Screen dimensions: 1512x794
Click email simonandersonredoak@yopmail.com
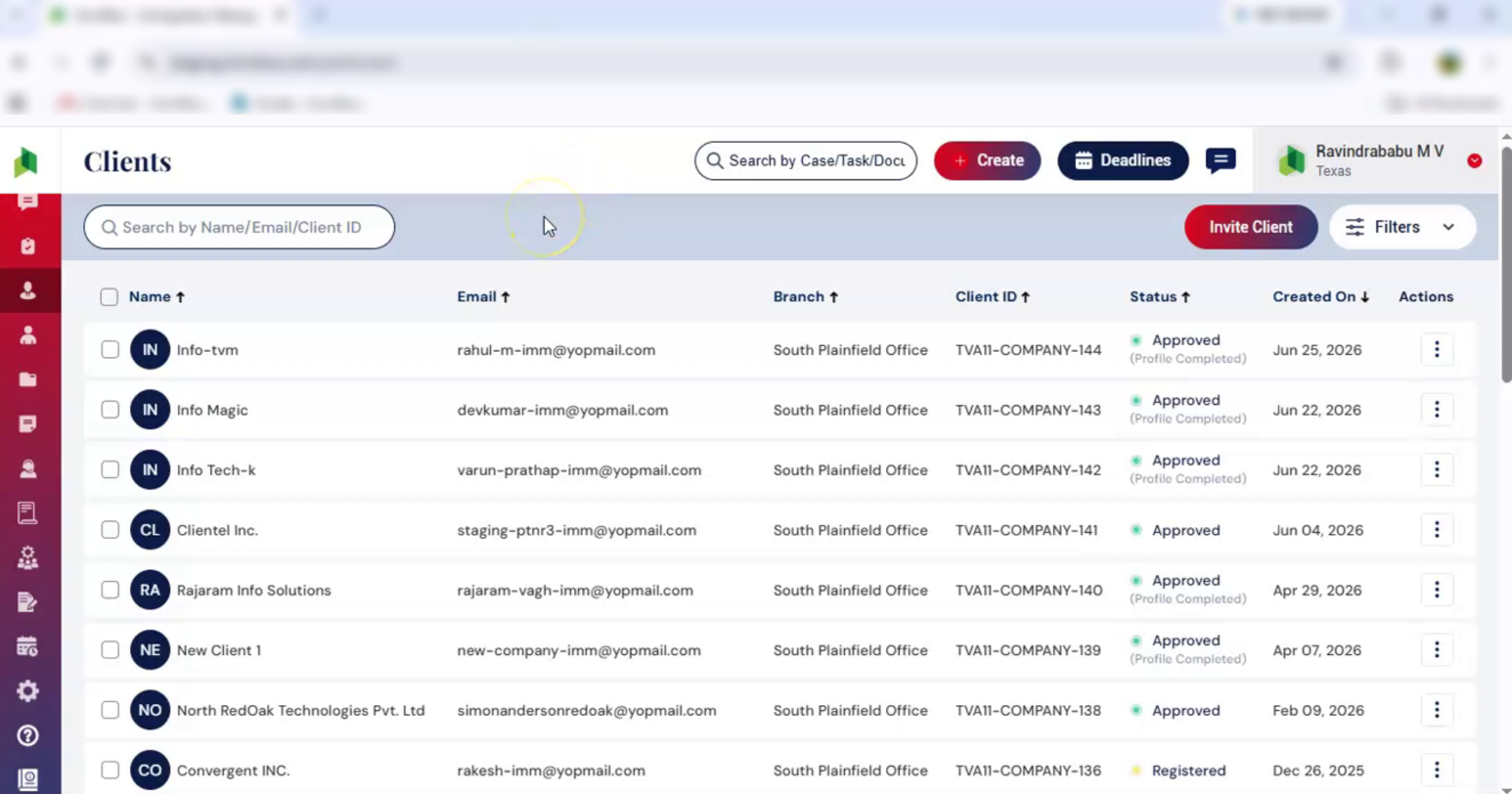pyautogui.click(x=587, y=710)
